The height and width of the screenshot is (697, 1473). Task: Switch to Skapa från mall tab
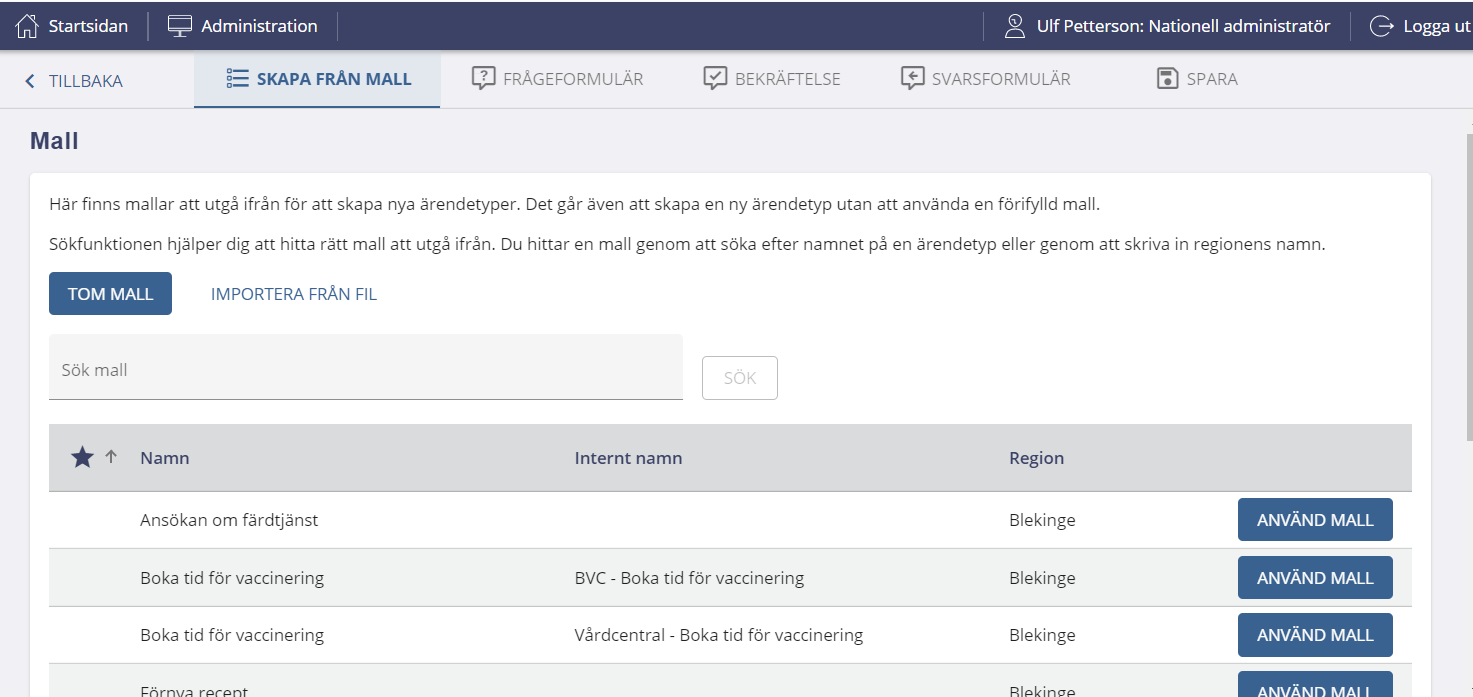(318, 79)
